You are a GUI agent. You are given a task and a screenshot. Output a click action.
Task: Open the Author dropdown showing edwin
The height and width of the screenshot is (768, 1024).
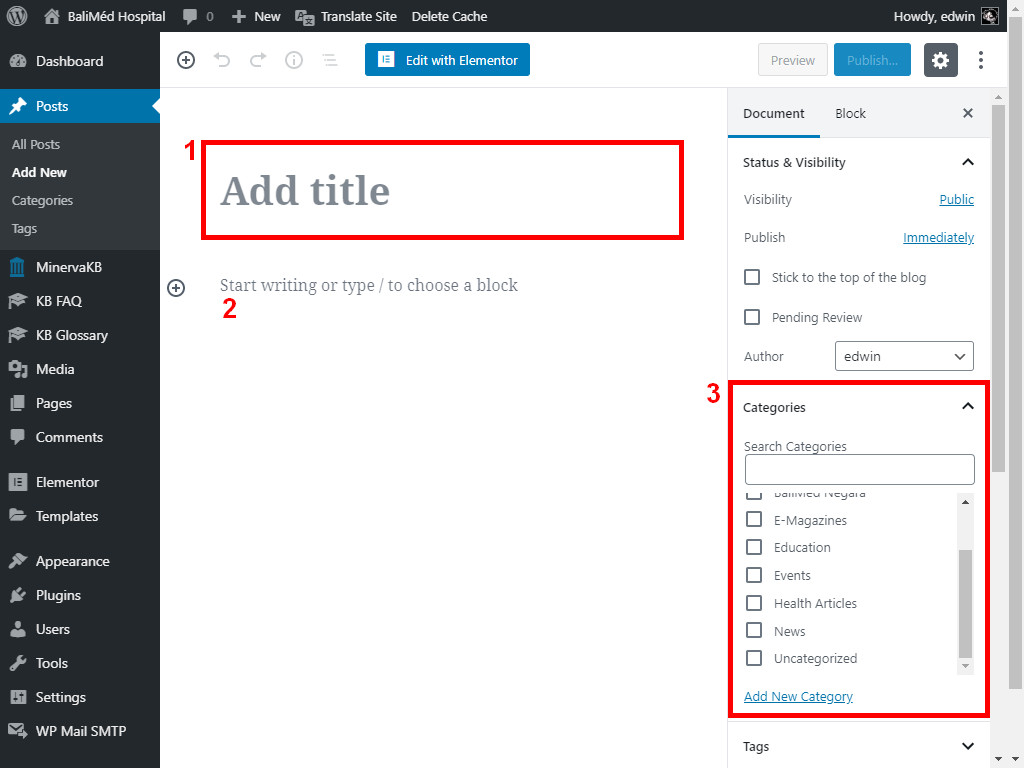pyautogui.click(x=904, y=356)
